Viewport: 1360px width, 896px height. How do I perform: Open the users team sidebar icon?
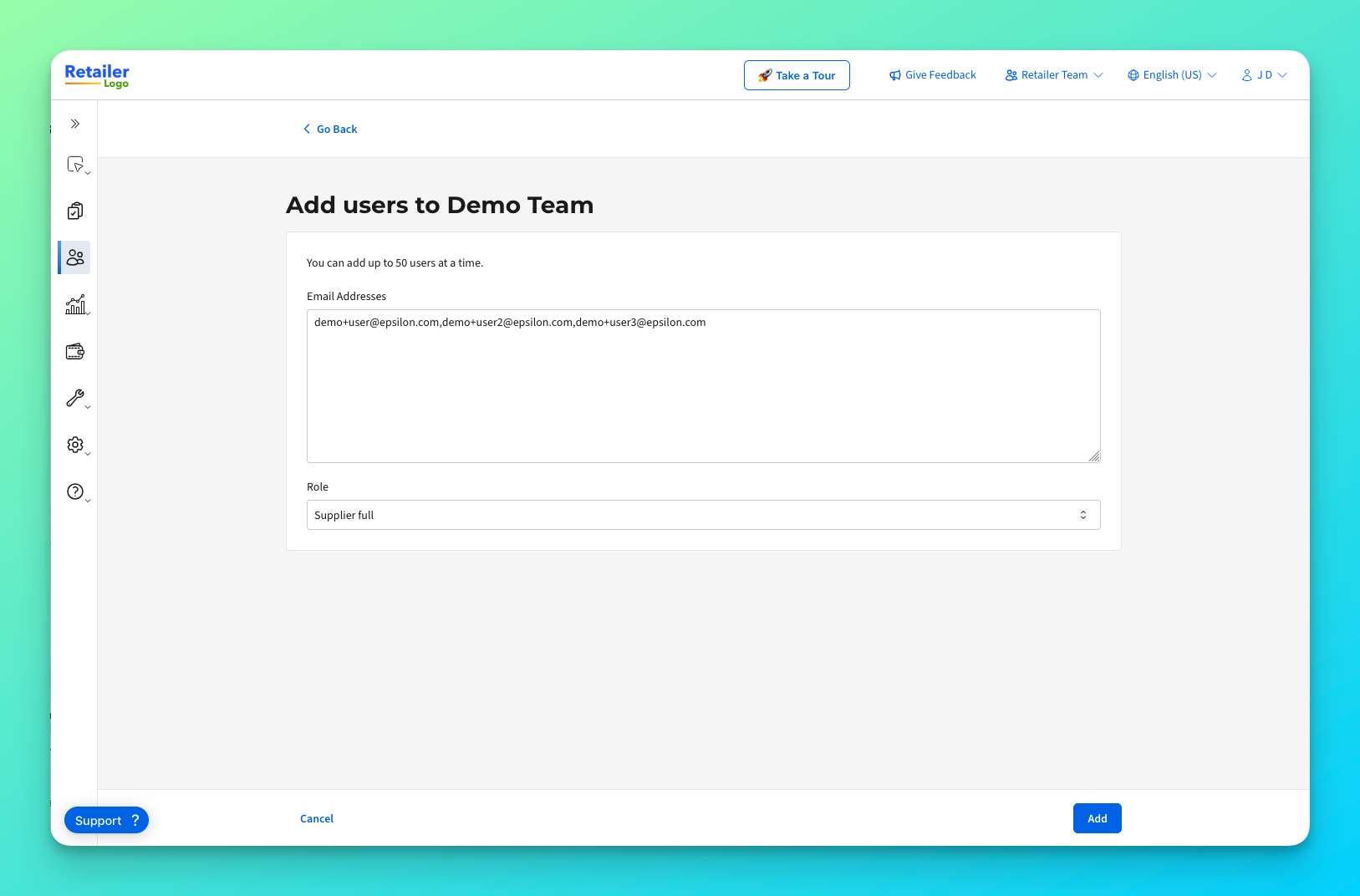75,257
